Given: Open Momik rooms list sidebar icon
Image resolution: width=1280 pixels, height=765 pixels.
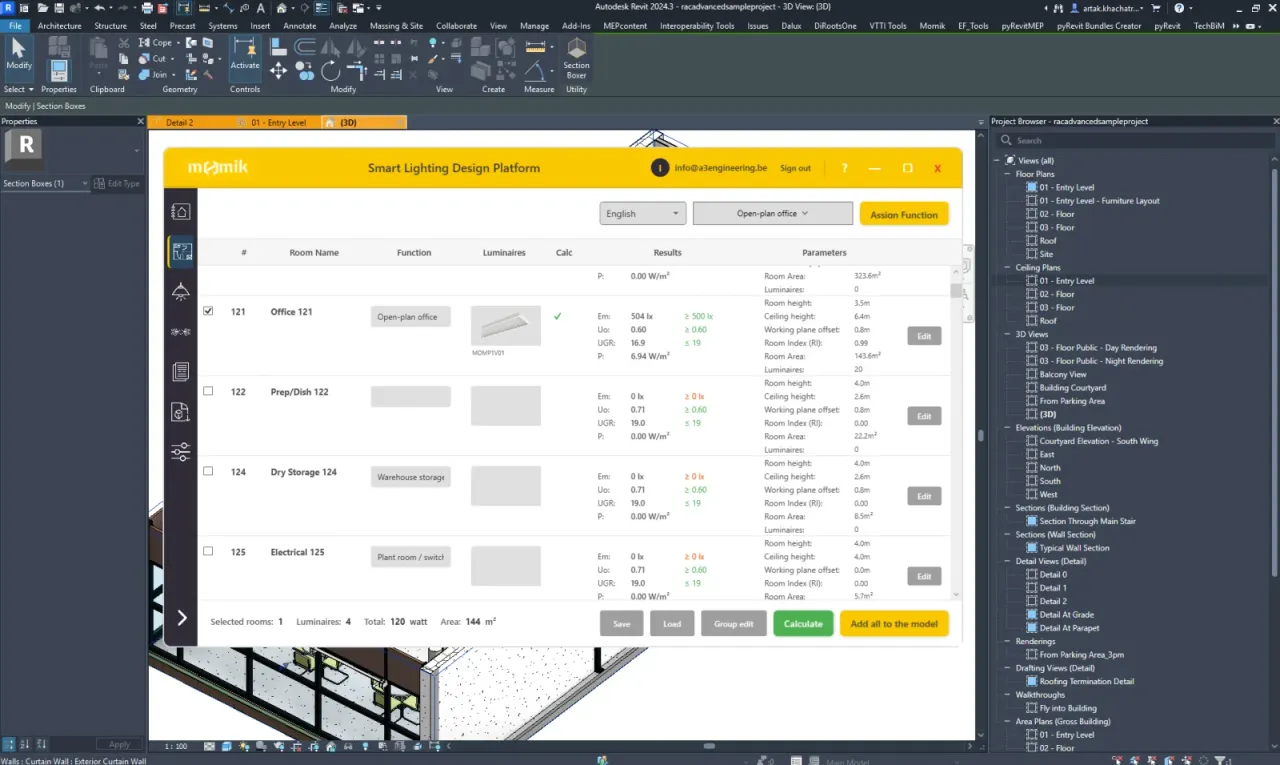Looking at the screenshot, I should click(181, 252).
